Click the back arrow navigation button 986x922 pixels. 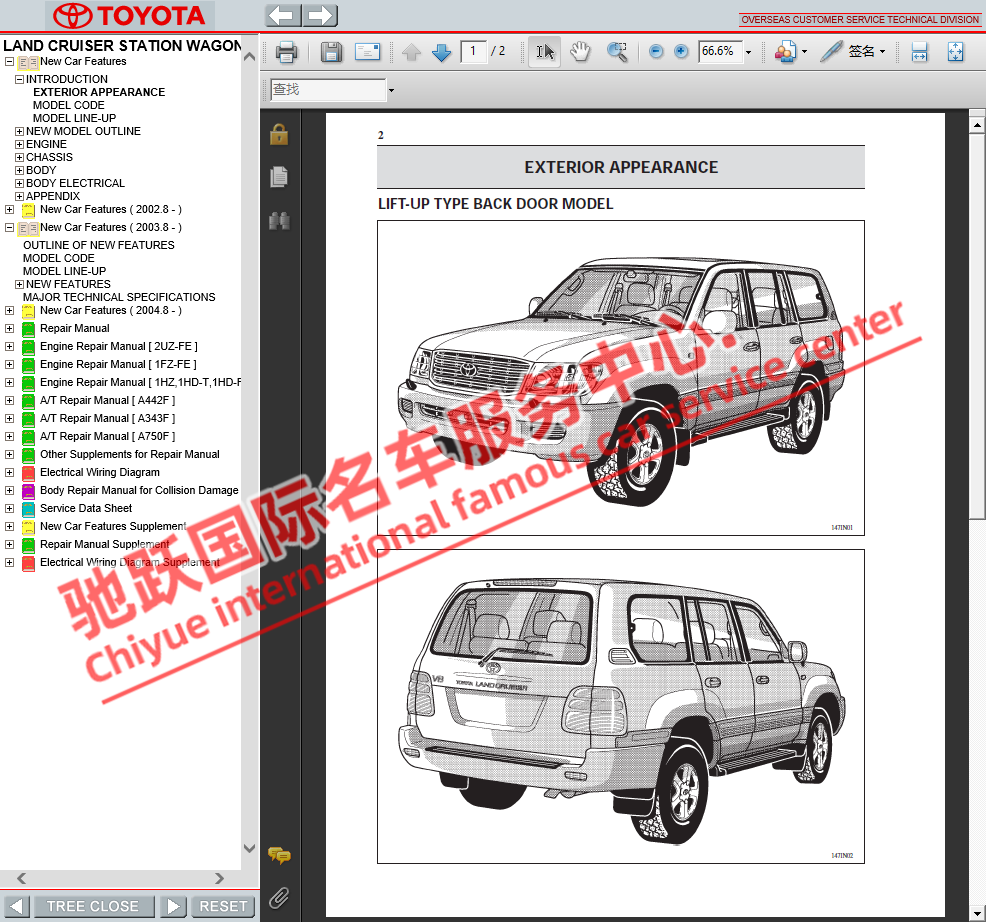pyautogui.click(x=283, y=15)
